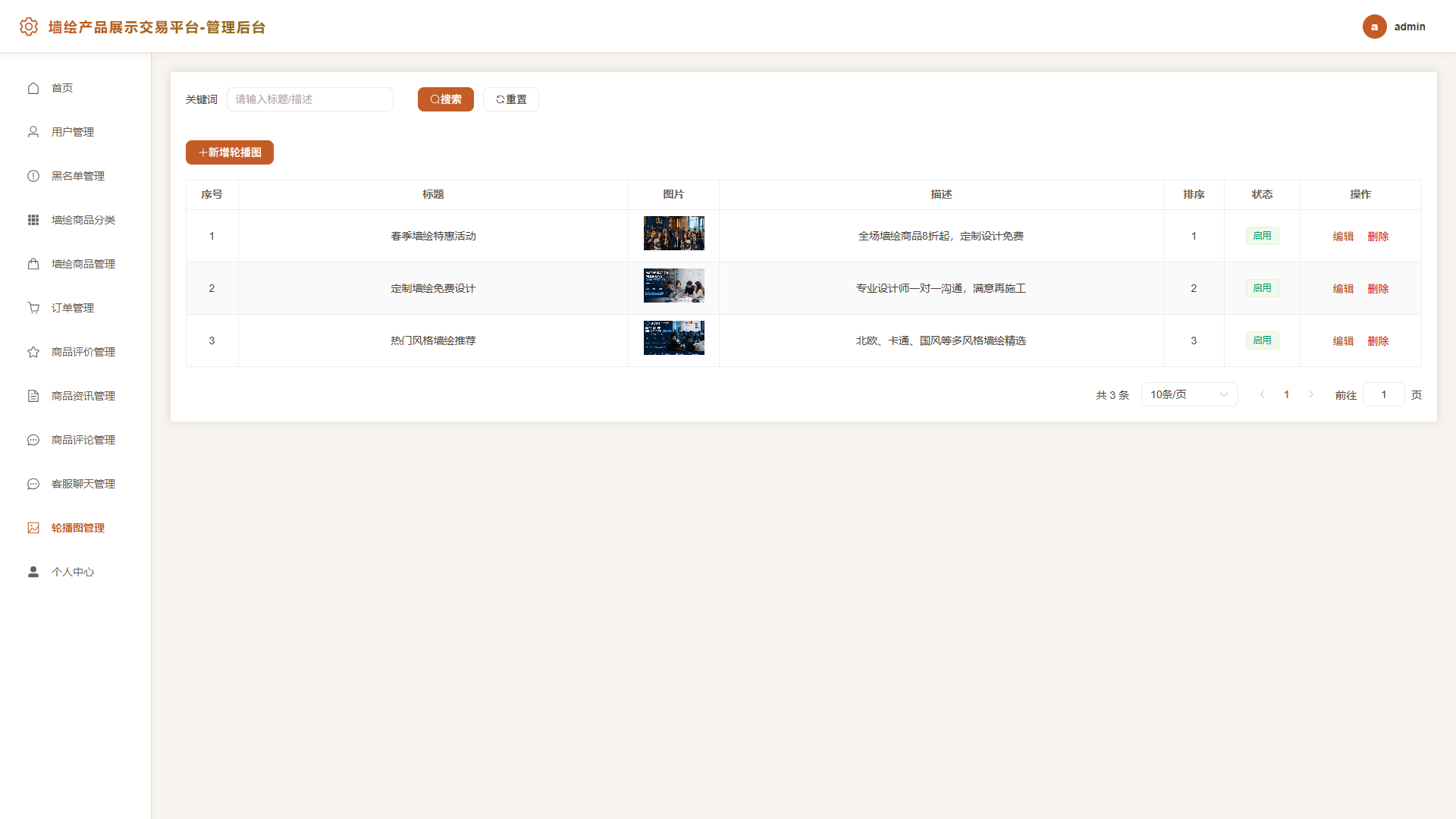Click the warning icon beside 黑名单管理
This screenshot has height=819, width=1456.
coord(33,176)
